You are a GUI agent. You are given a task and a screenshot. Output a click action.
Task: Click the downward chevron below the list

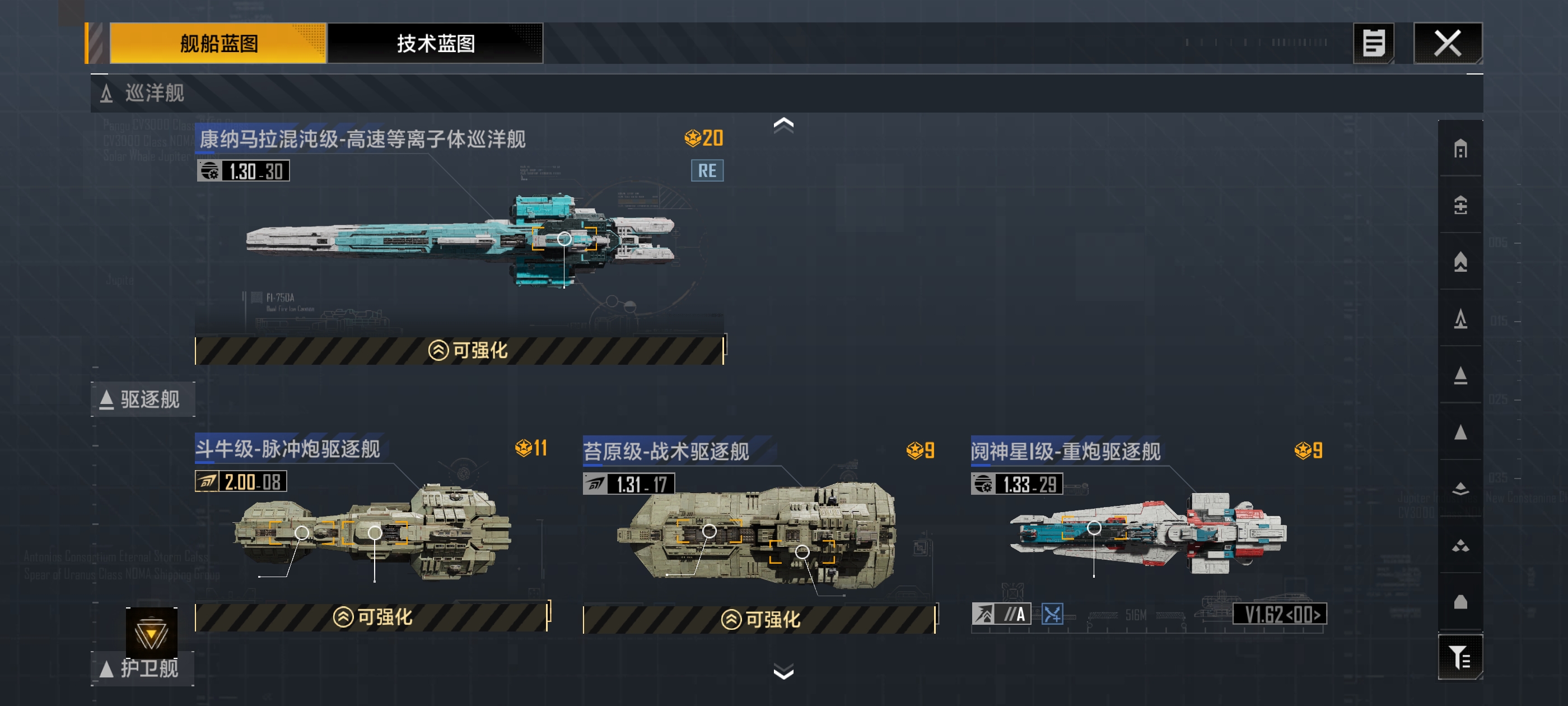pyautogui.click(x=783, y=671)
